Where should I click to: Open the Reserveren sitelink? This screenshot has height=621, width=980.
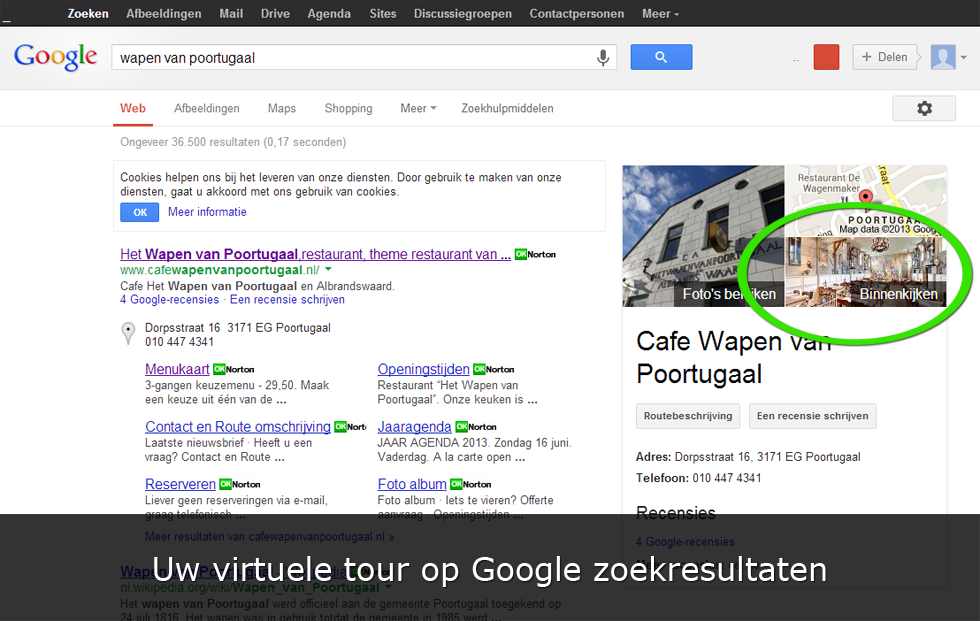[x=180, y=484]
